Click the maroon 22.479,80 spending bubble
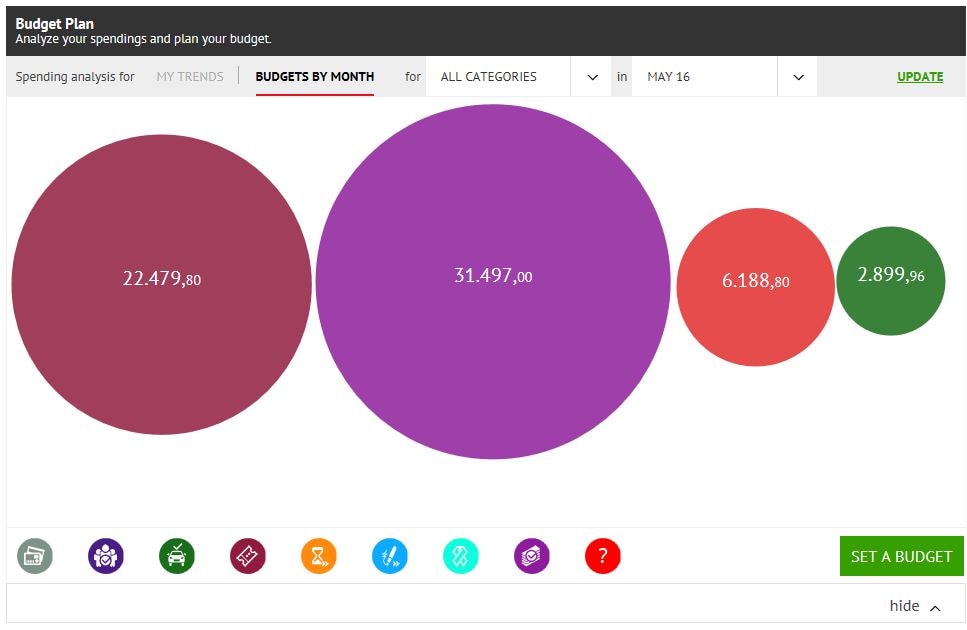 pyautogui.click(x=162, y=284)
